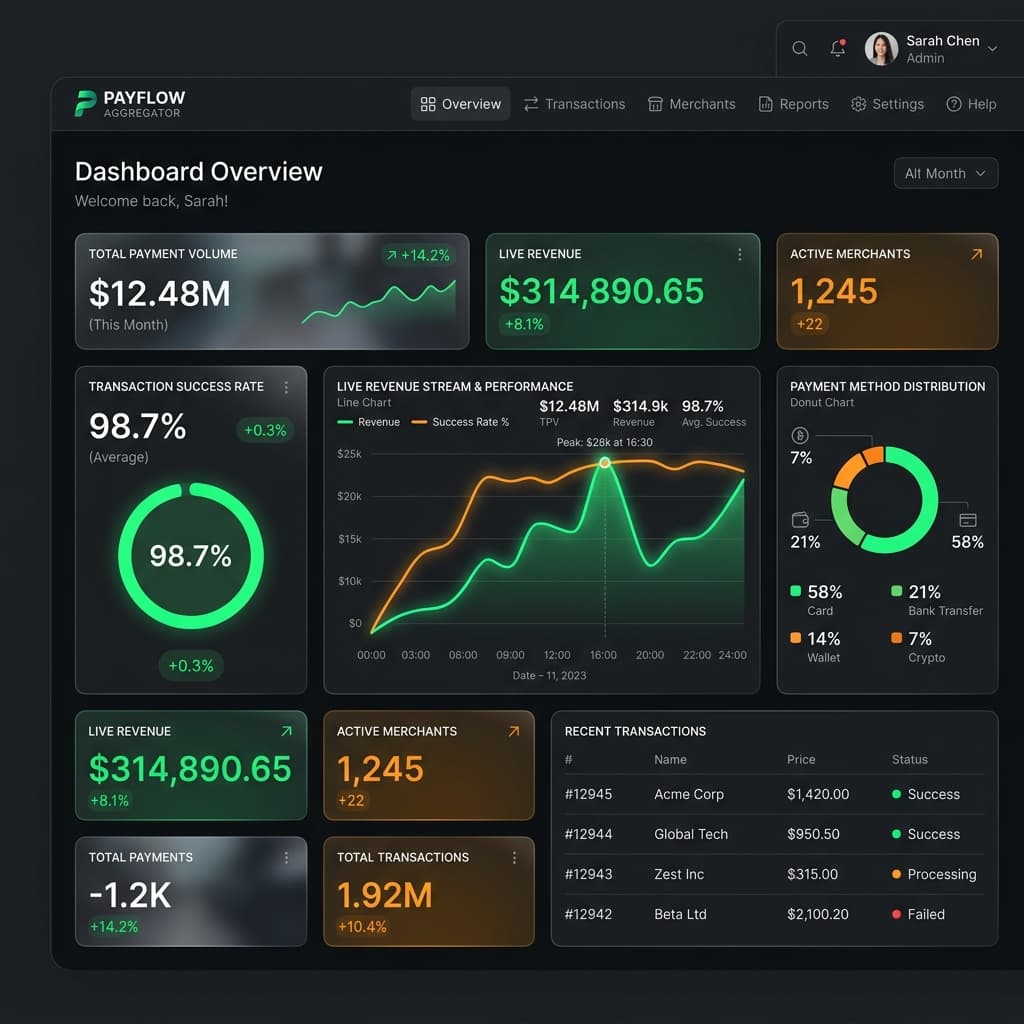This screenshot has width=1024, height=1024.
Task: Open Live Revenue card three-dot menu
Action: point(739,254)
